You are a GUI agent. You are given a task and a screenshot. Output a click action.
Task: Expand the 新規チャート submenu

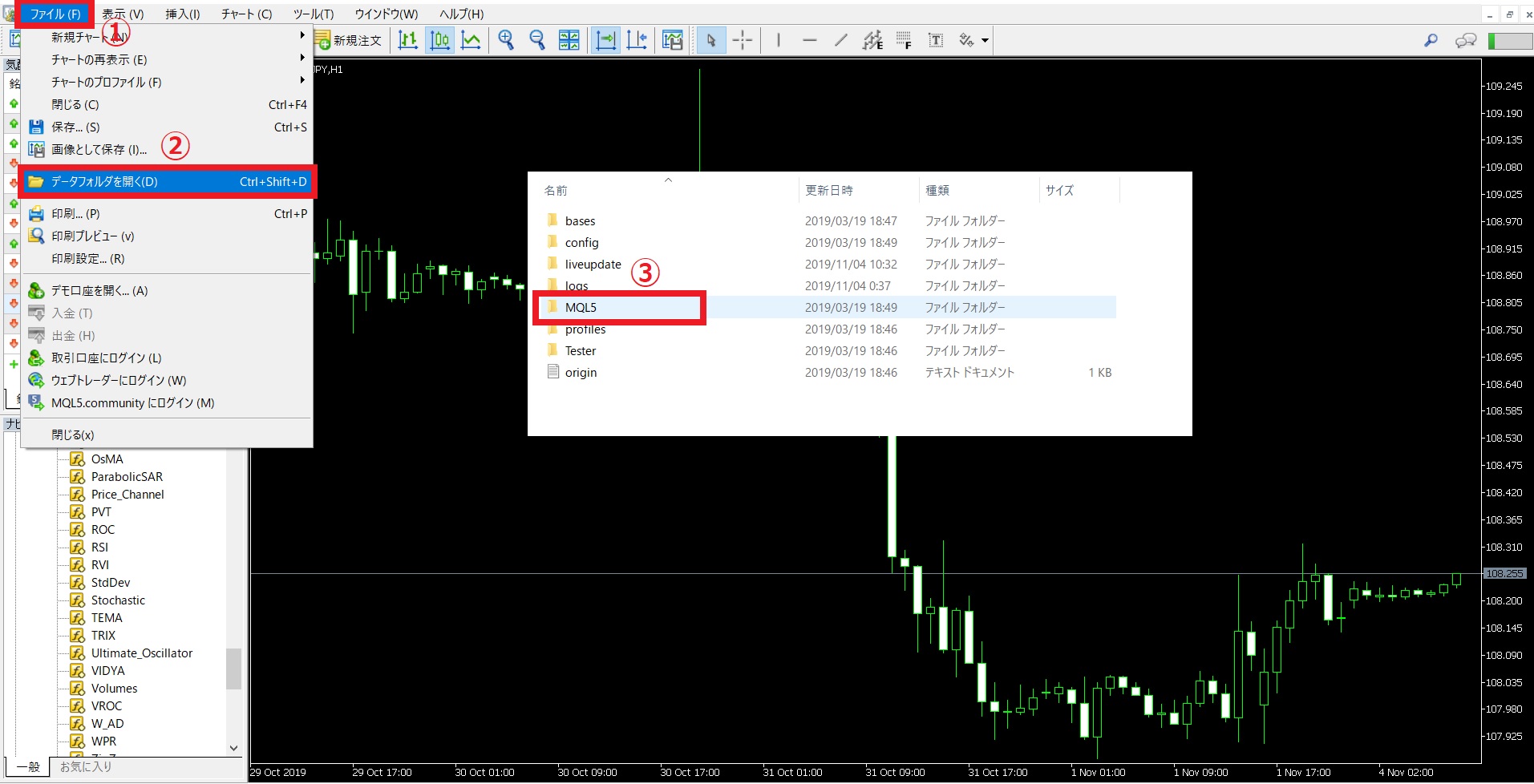pos(167,37)
